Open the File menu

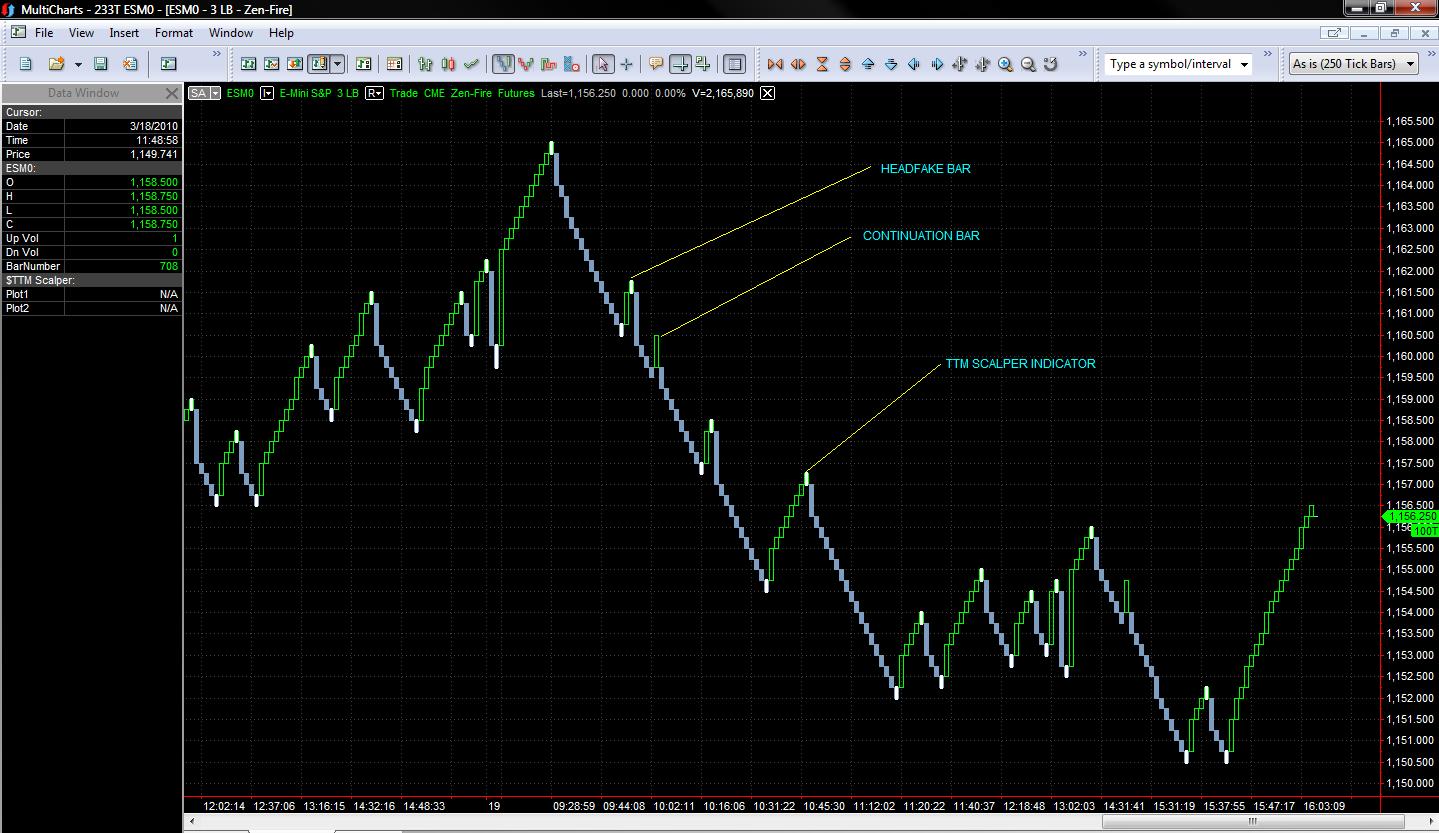tap(43, 33)
